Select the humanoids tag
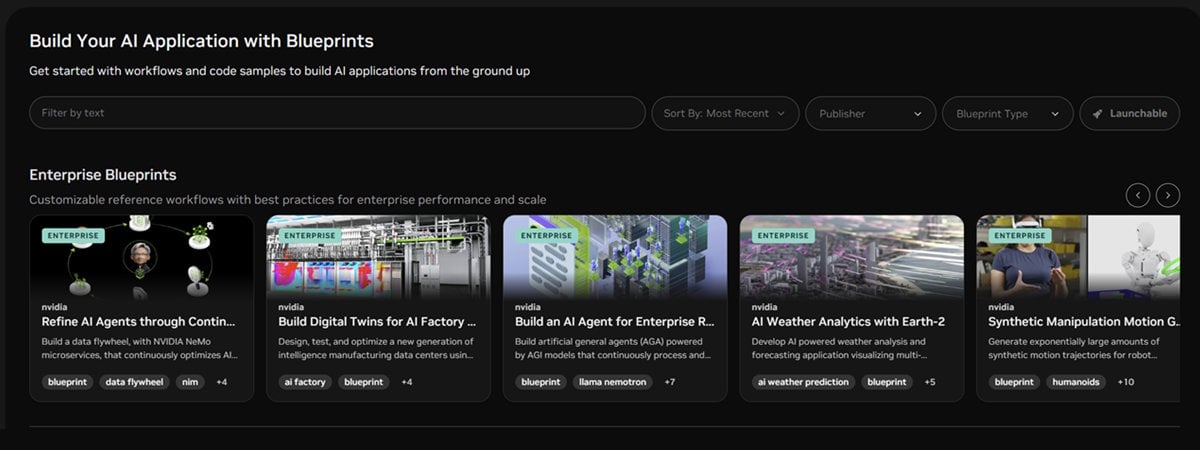 (1076, 382)
